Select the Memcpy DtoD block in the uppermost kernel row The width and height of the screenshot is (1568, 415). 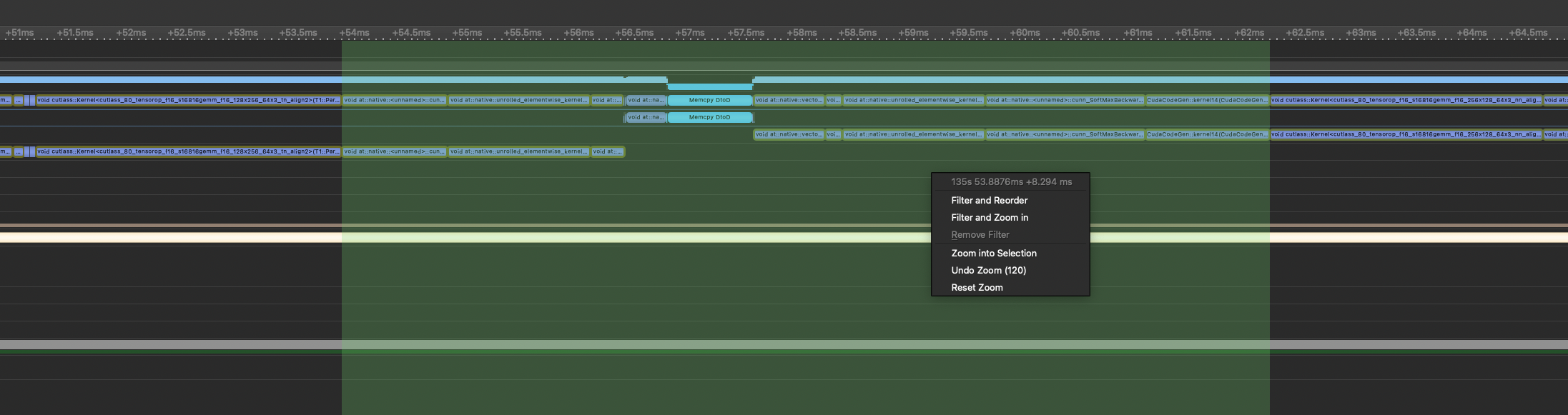point(709,100)
